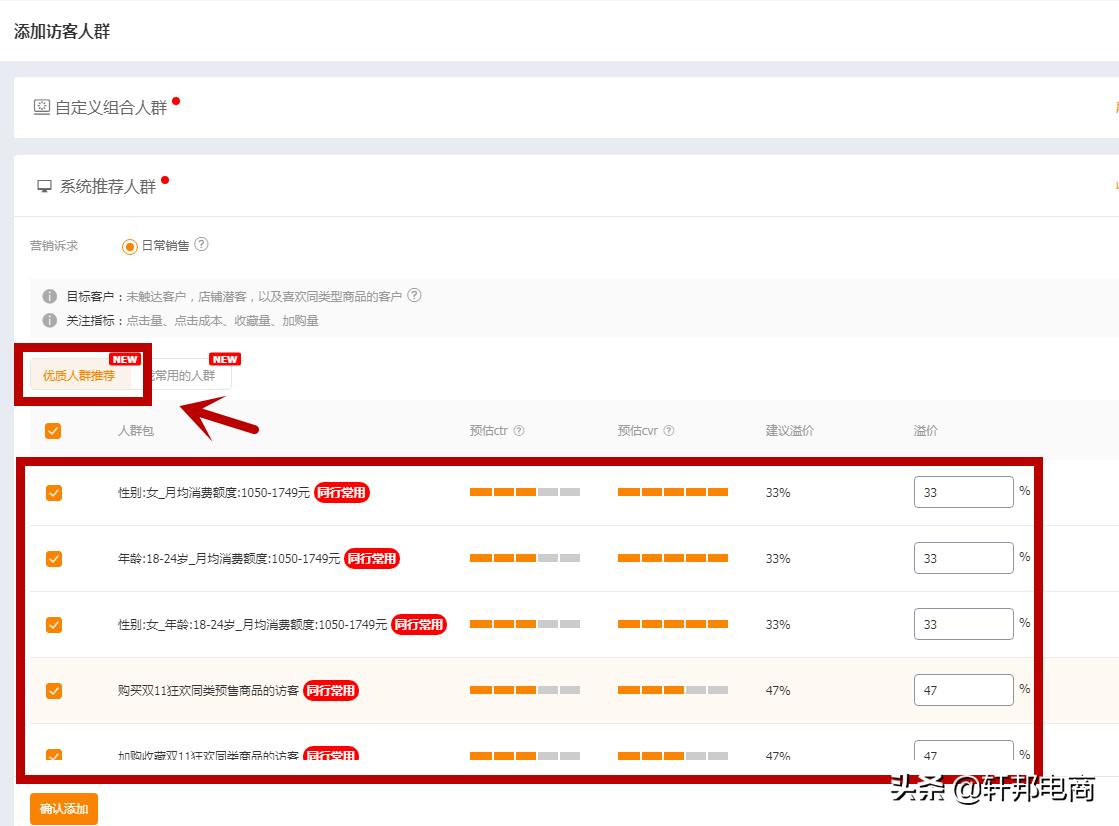Click the 添加访客人群 page title

click(x=62, y=31)
